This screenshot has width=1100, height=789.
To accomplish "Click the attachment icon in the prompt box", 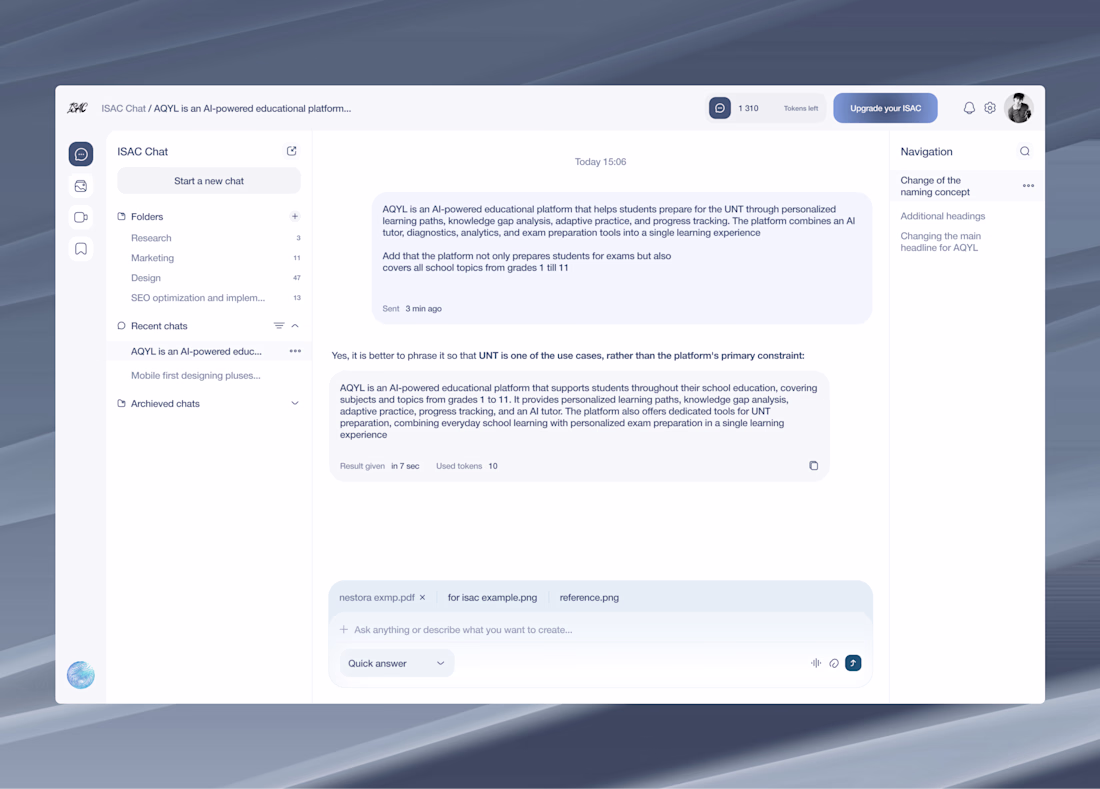I will pyautogui.click(x=834, y=663).
